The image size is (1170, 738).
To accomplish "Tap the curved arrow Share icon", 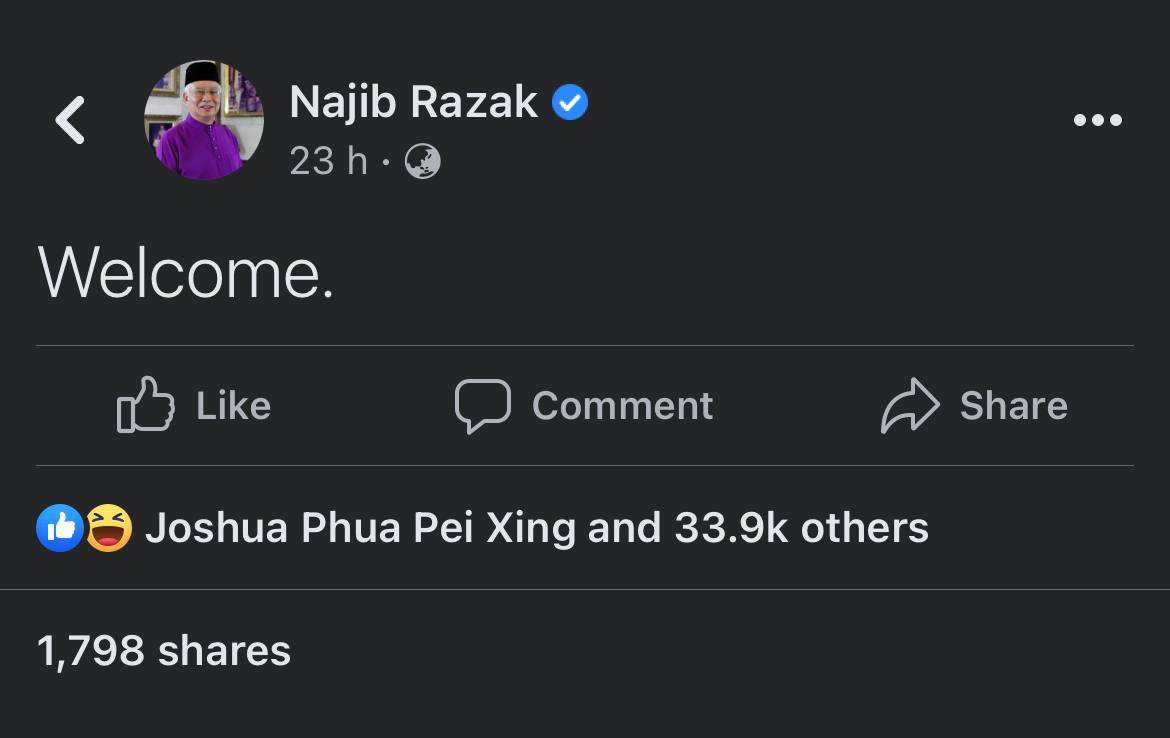I will click(910, 405).
